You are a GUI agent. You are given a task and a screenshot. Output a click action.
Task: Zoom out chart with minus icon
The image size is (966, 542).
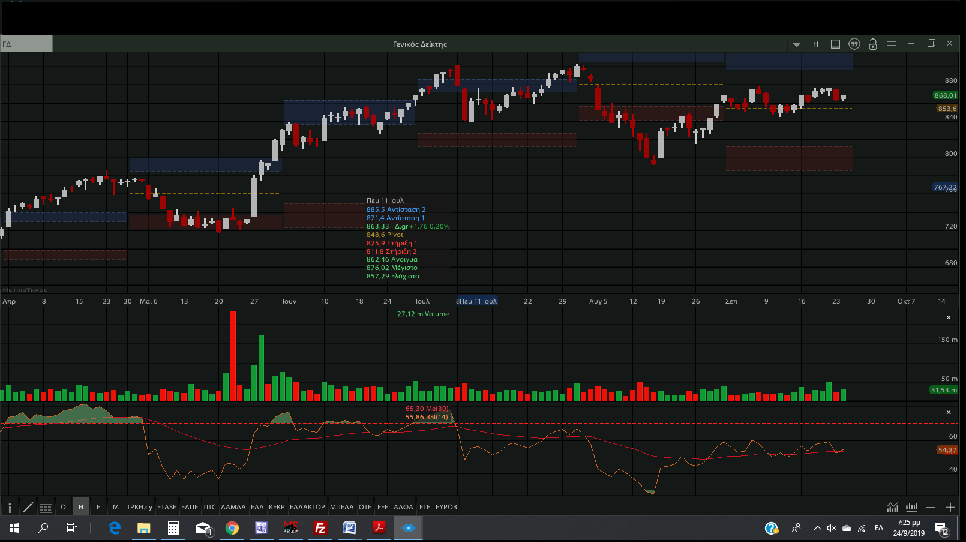[931, 508]
